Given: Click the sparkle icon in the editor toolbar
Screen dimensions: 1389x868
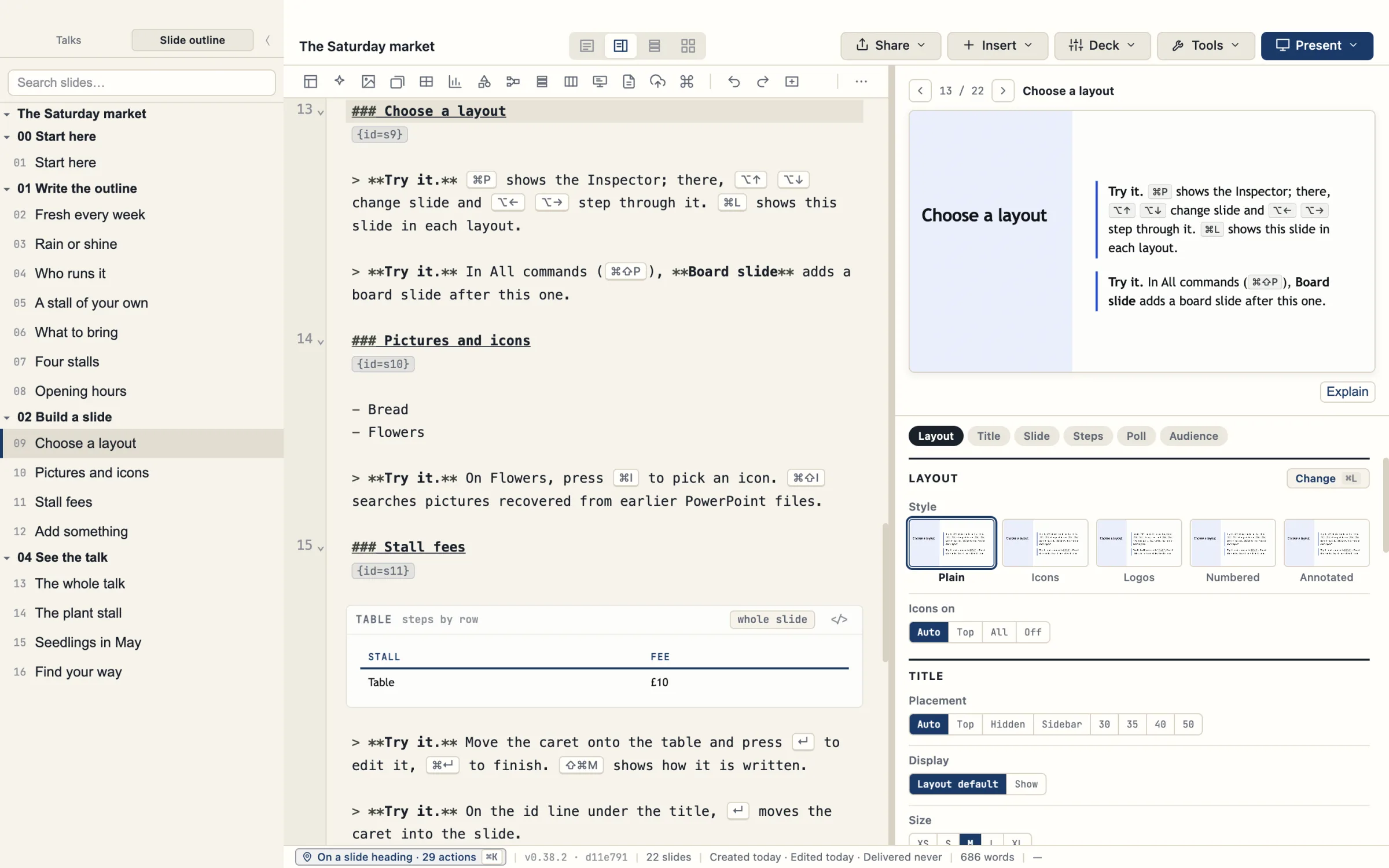Looking at the screenshot, I should [x=340, y=82].
